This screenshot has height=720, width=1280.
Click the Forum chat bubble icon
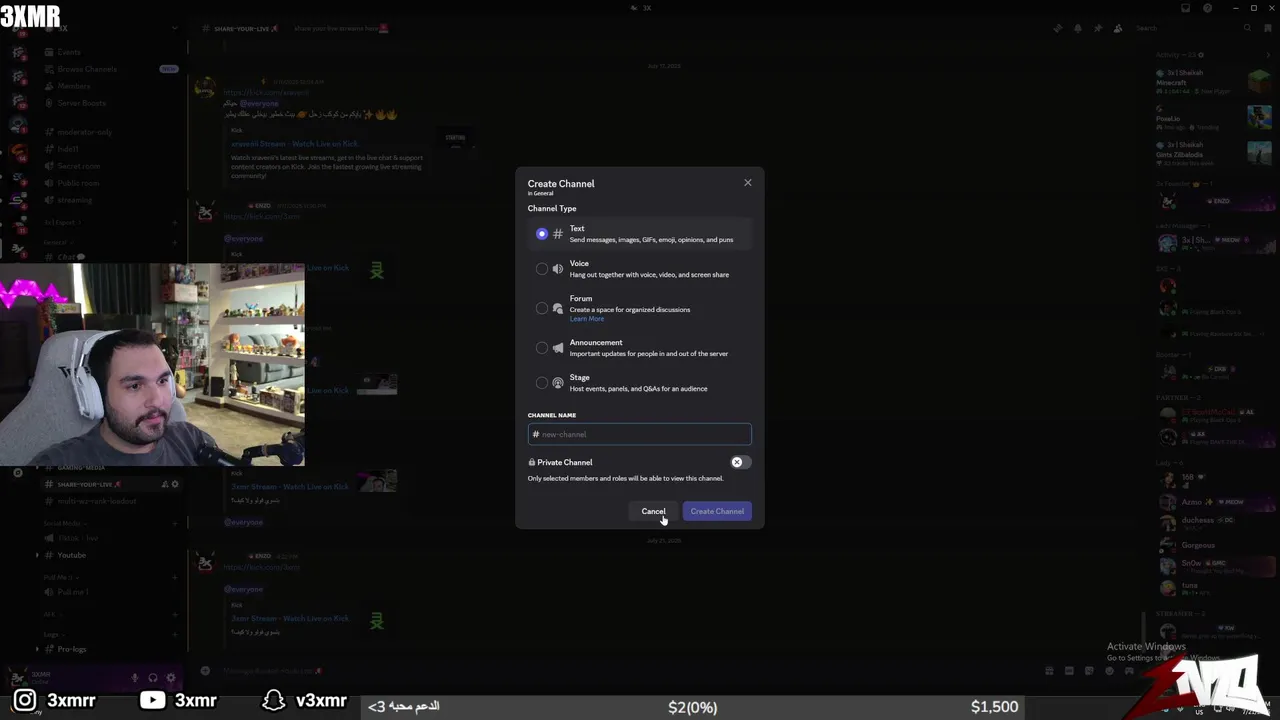[x=558, y=308]
